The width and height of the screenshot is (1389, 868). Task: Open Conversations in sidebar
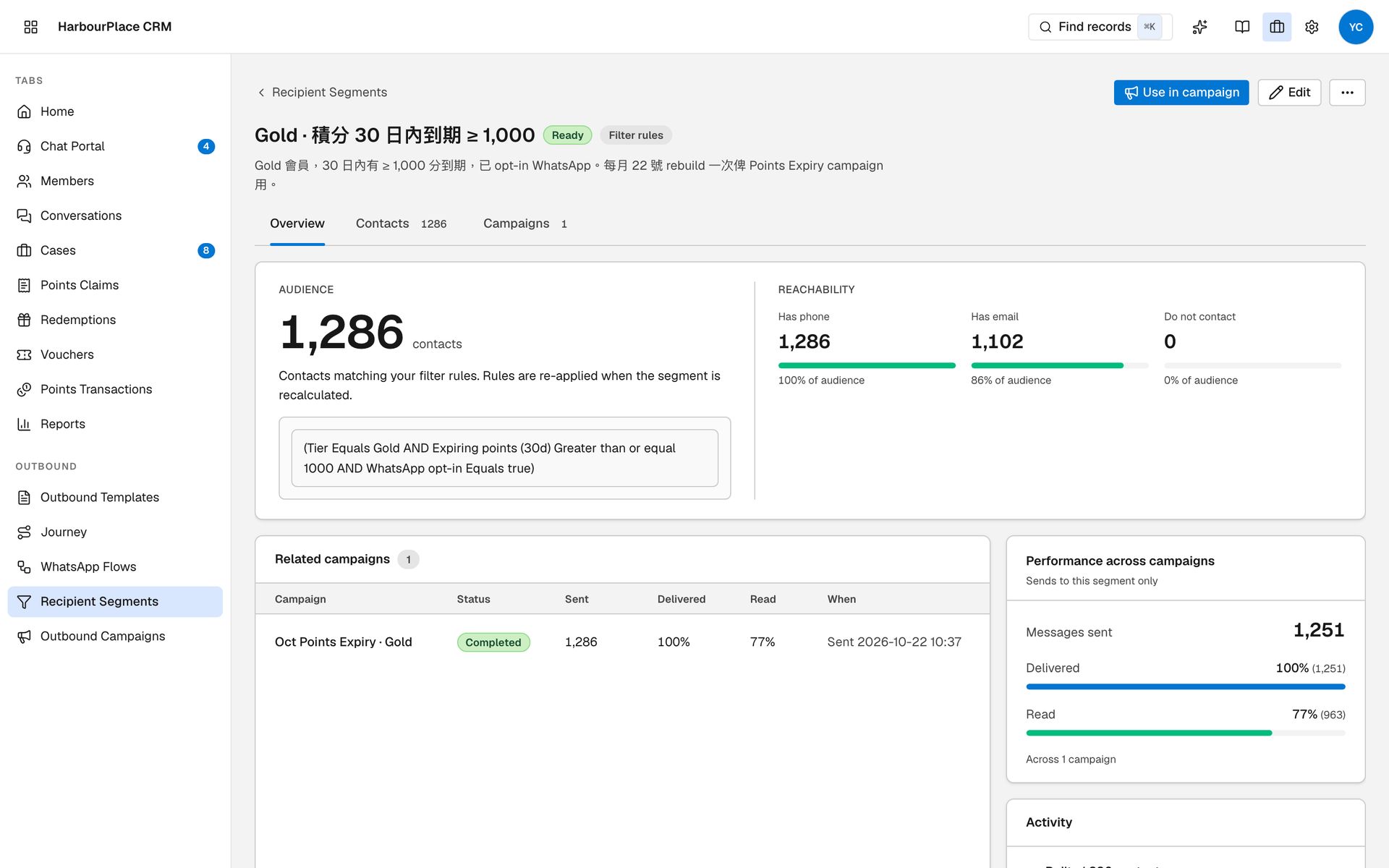(x=115, y=216)
